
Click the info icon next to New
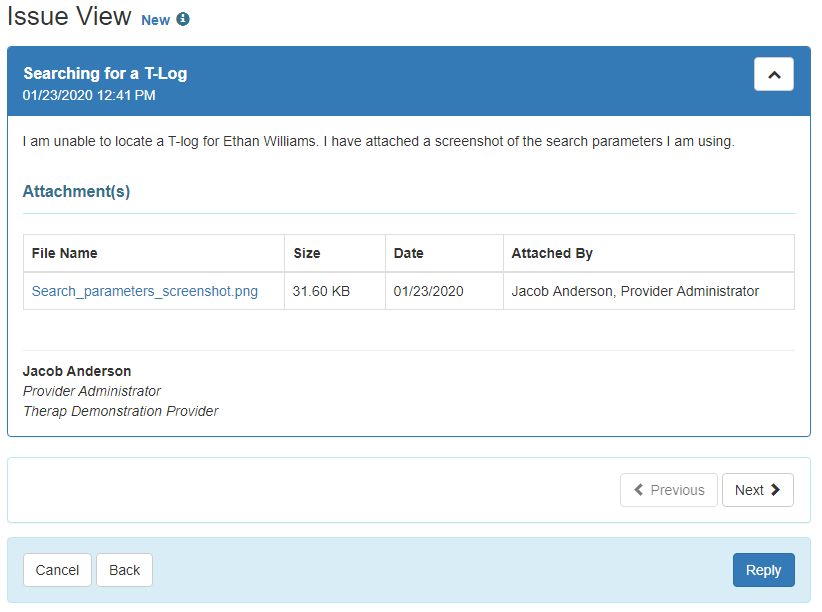tap(181, 19)
